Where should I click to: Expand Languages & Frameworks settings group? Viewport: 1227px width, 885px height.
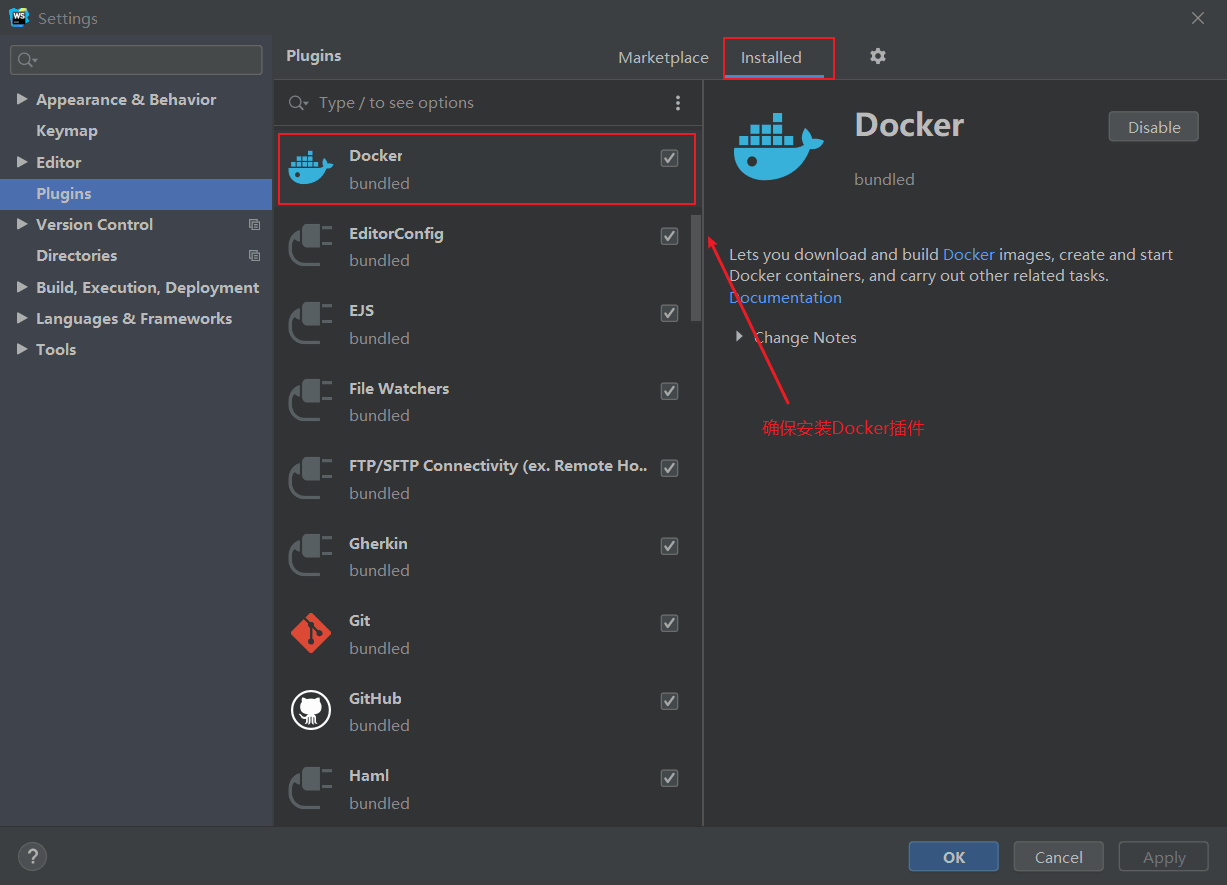22,318
